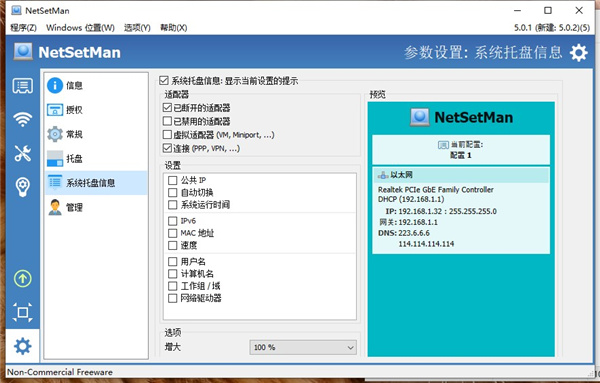
Task: Click the 网关: 192.168.1.1 line
Action: [408, 222]
